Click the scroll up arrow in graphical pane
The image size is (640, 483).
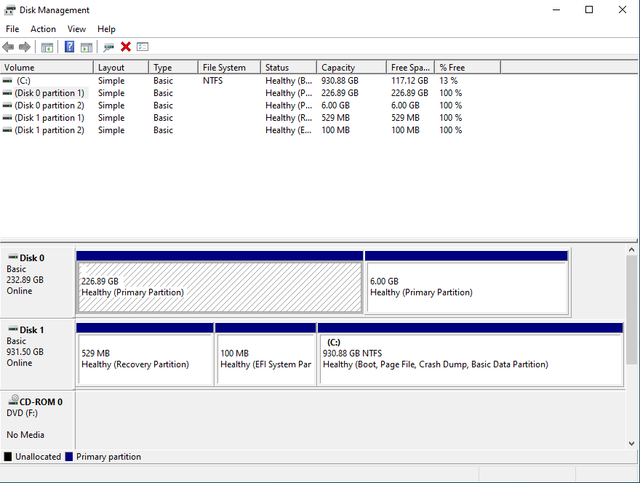tap(631, 249)
